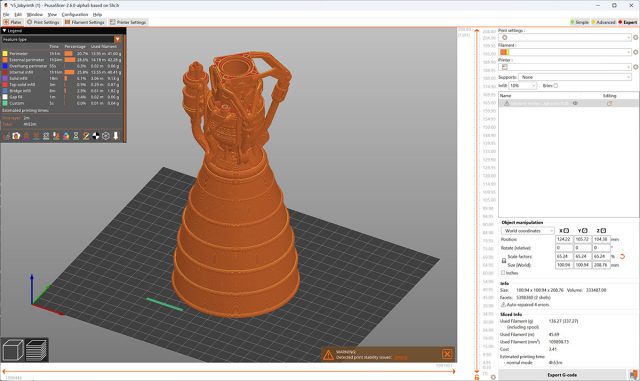Select Simple mode button
Image resolution: width=640 pixels, height=381 pixels.
point(580,22)
